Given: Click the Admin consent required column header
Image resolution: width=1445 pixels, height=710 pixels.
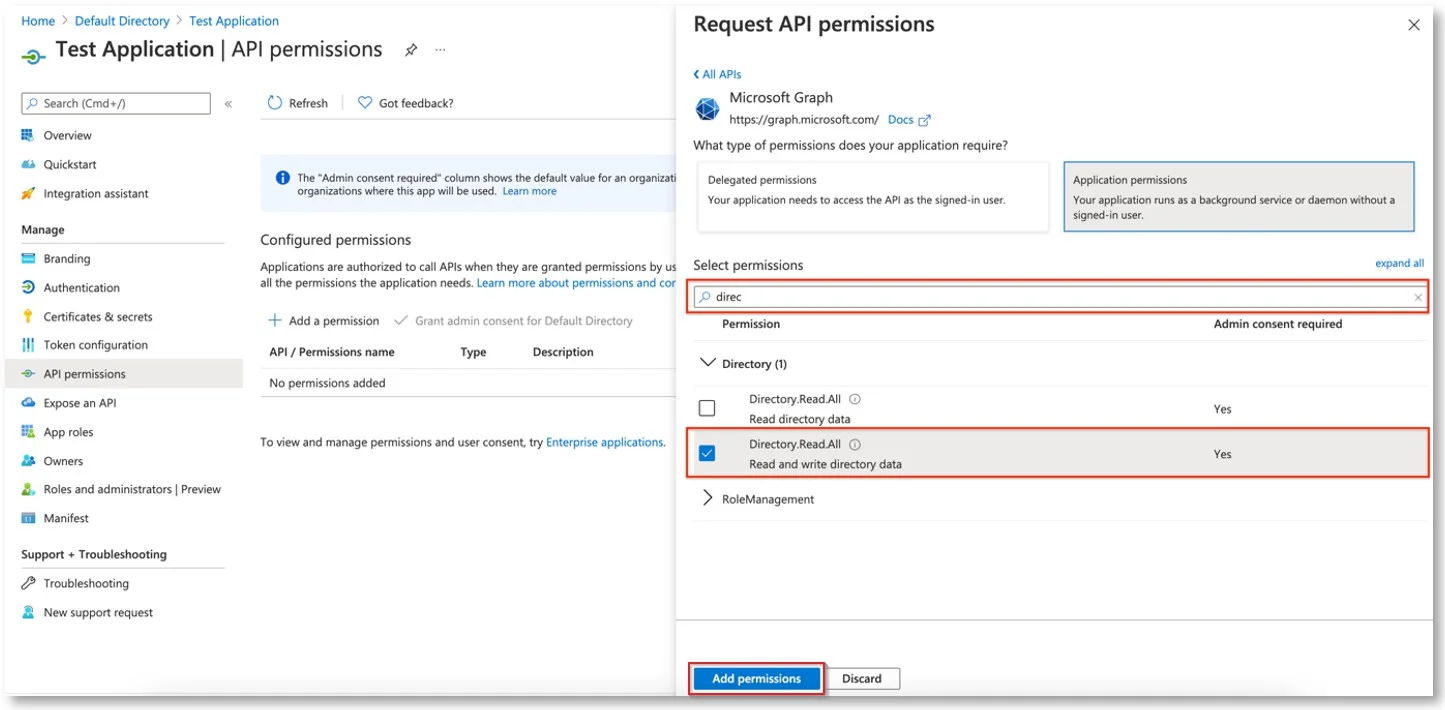Looking at the screenshot, I should coord(1278,324).
